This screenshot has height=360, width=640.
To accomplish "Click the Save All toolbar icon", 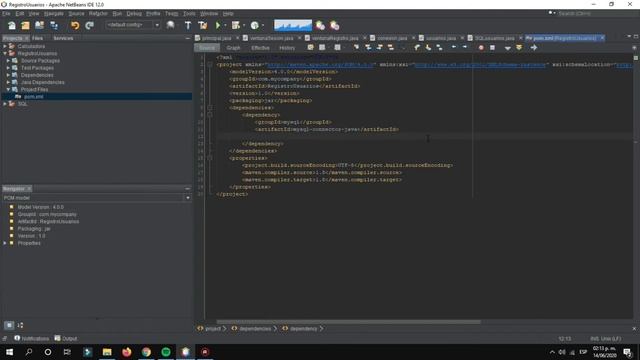I will (x=53, y=26).
